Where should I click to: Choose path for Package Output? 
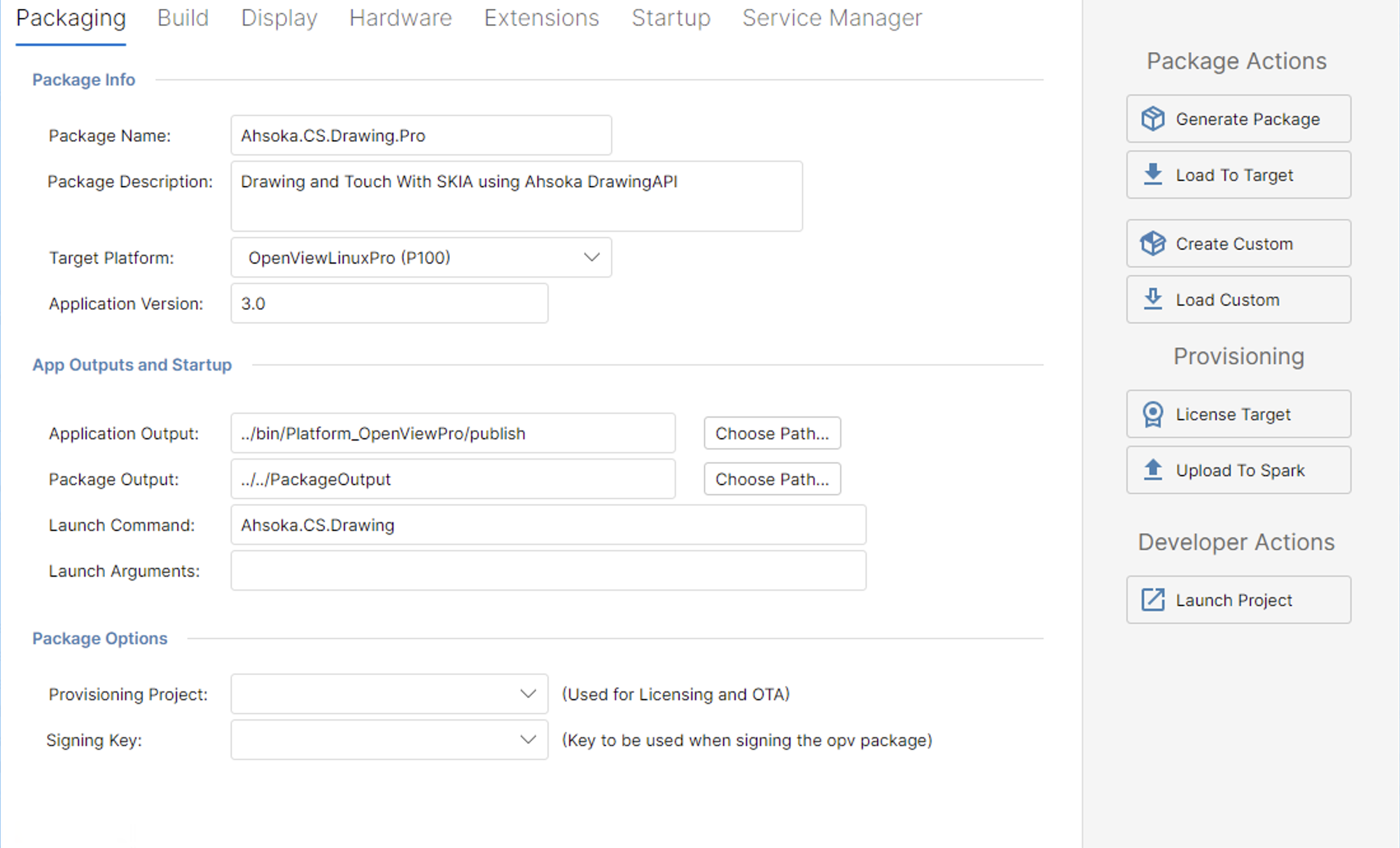tap(772, 479)
